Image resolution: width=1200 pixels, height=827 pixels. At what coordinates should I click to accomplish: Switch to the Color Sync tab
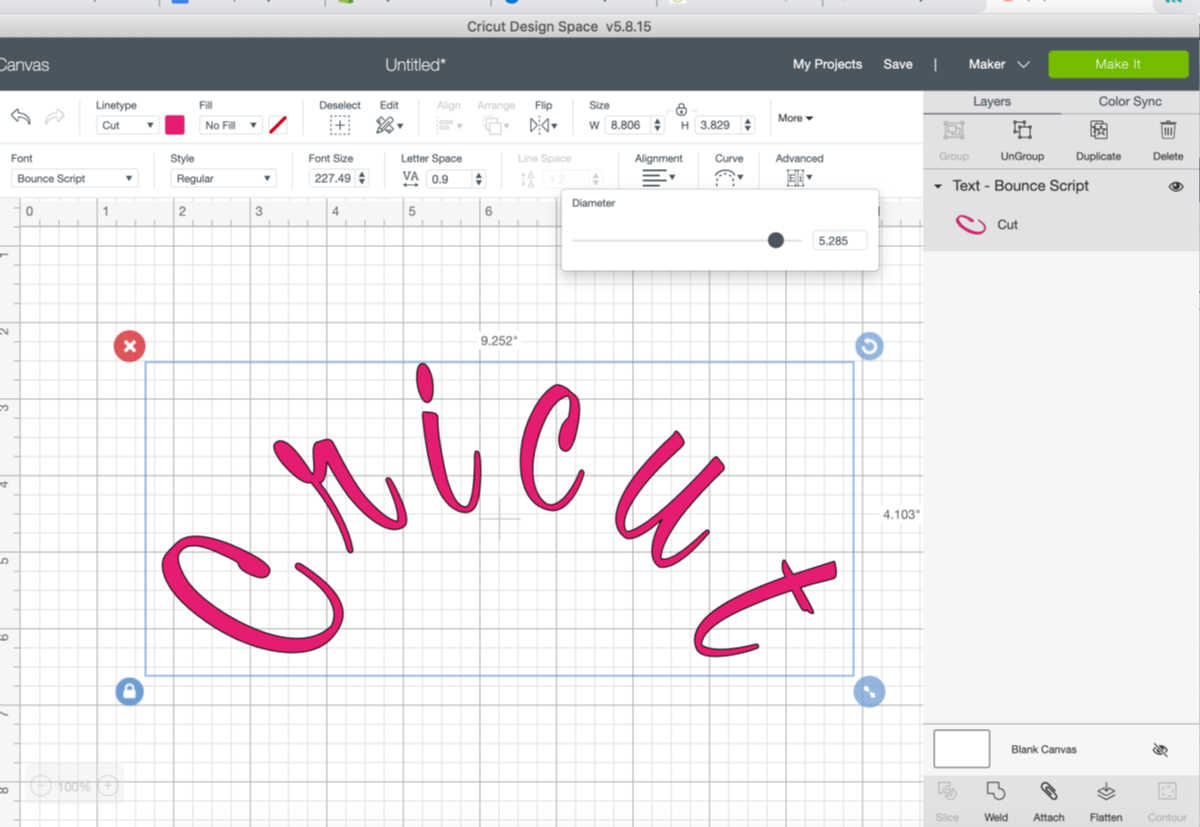click(1130, 101)
